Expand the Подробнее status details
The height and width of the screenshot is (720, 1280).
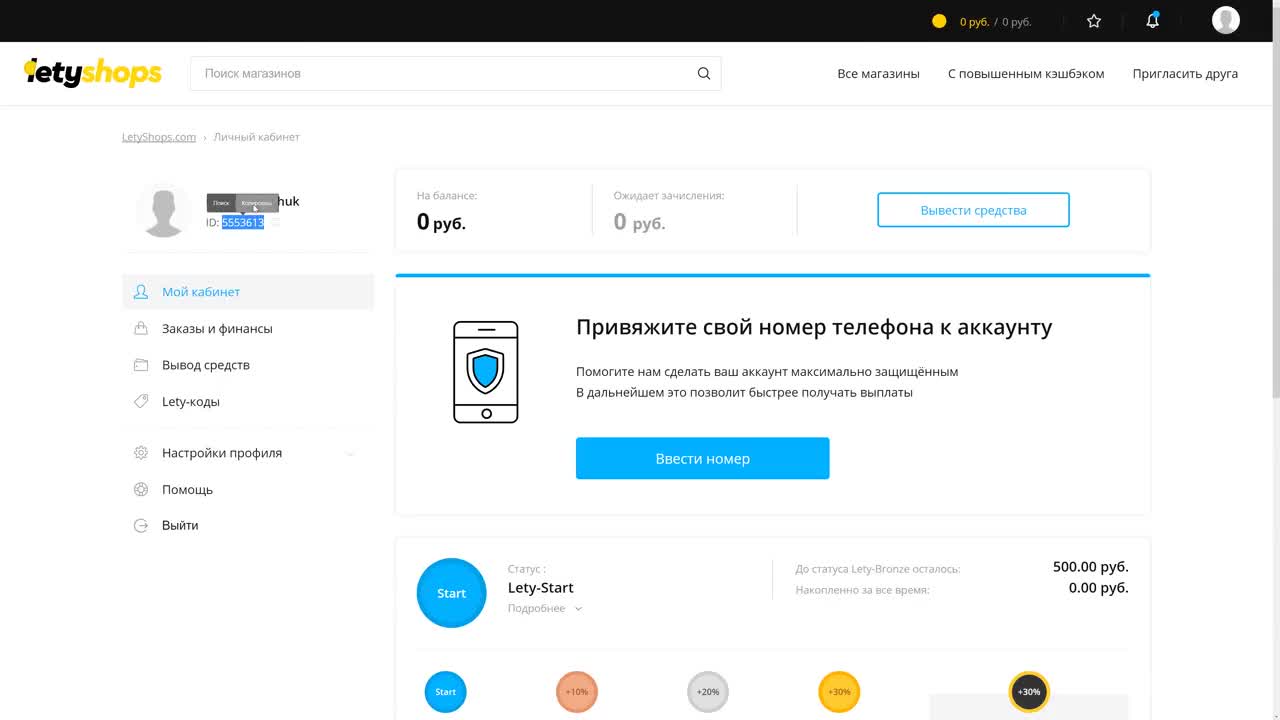click(x=544, y=609)
